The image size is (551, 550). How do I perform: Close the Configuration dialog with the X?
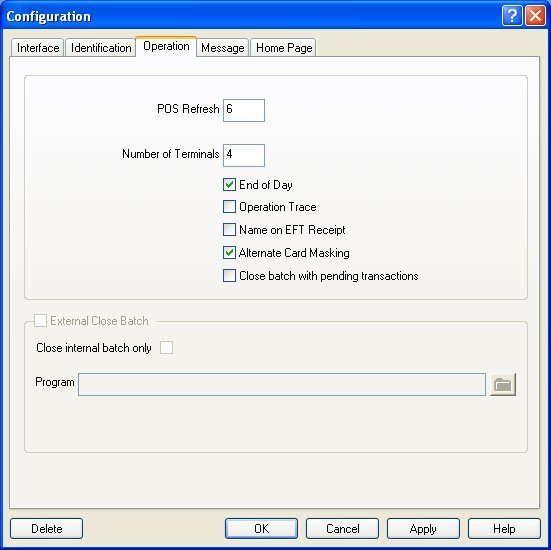(x=535, y=16)
